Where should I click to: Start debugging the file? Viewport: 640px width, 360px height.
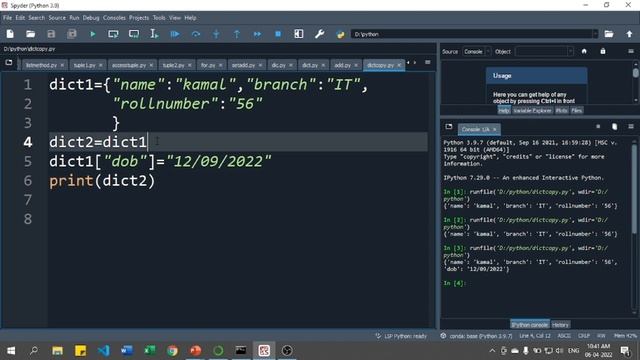click(175, 34)
